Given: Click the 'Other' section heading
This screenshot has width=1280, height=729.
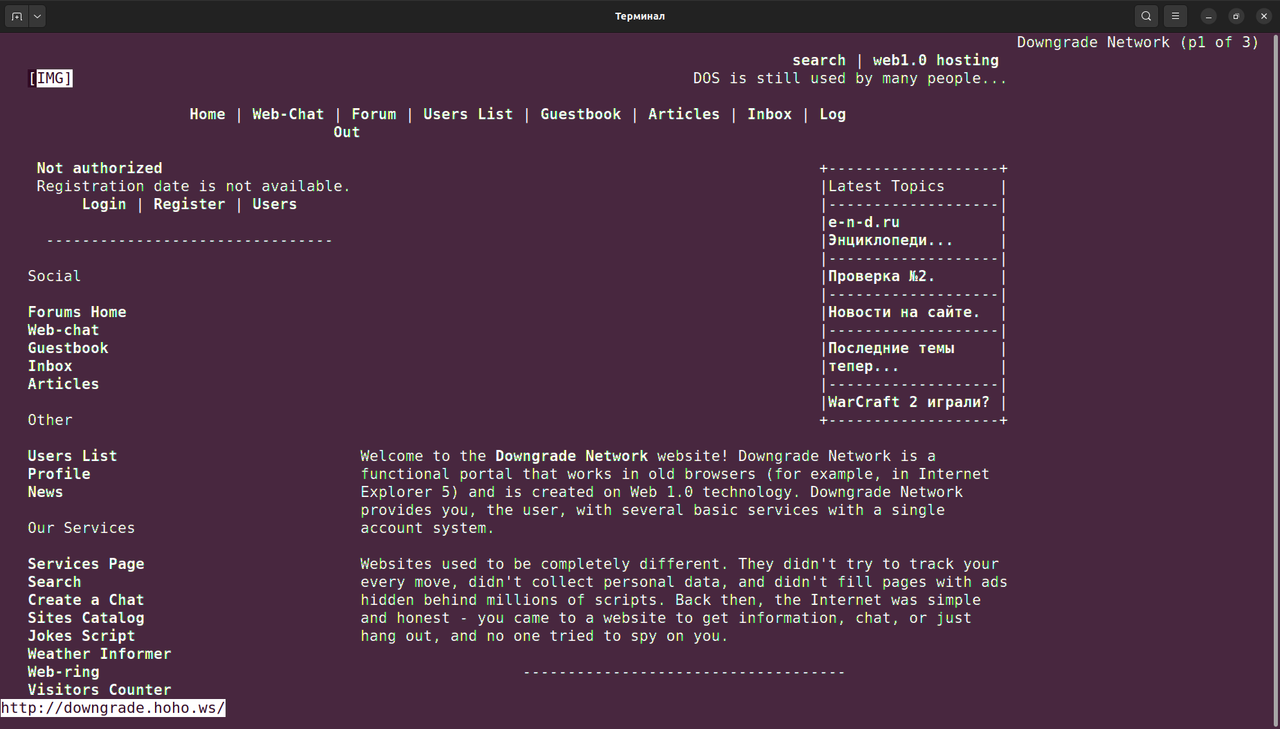Looking at the screenshot, I should coord(50,420).
